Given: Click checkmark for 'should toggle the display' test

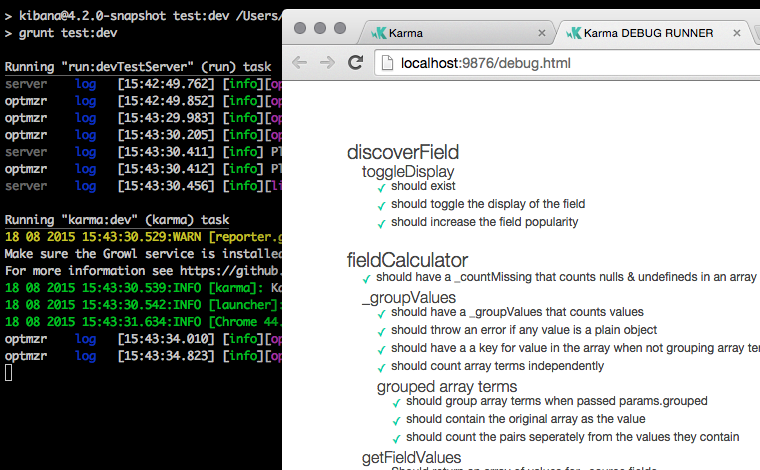Looking at the screenshot, I should 381,205.
